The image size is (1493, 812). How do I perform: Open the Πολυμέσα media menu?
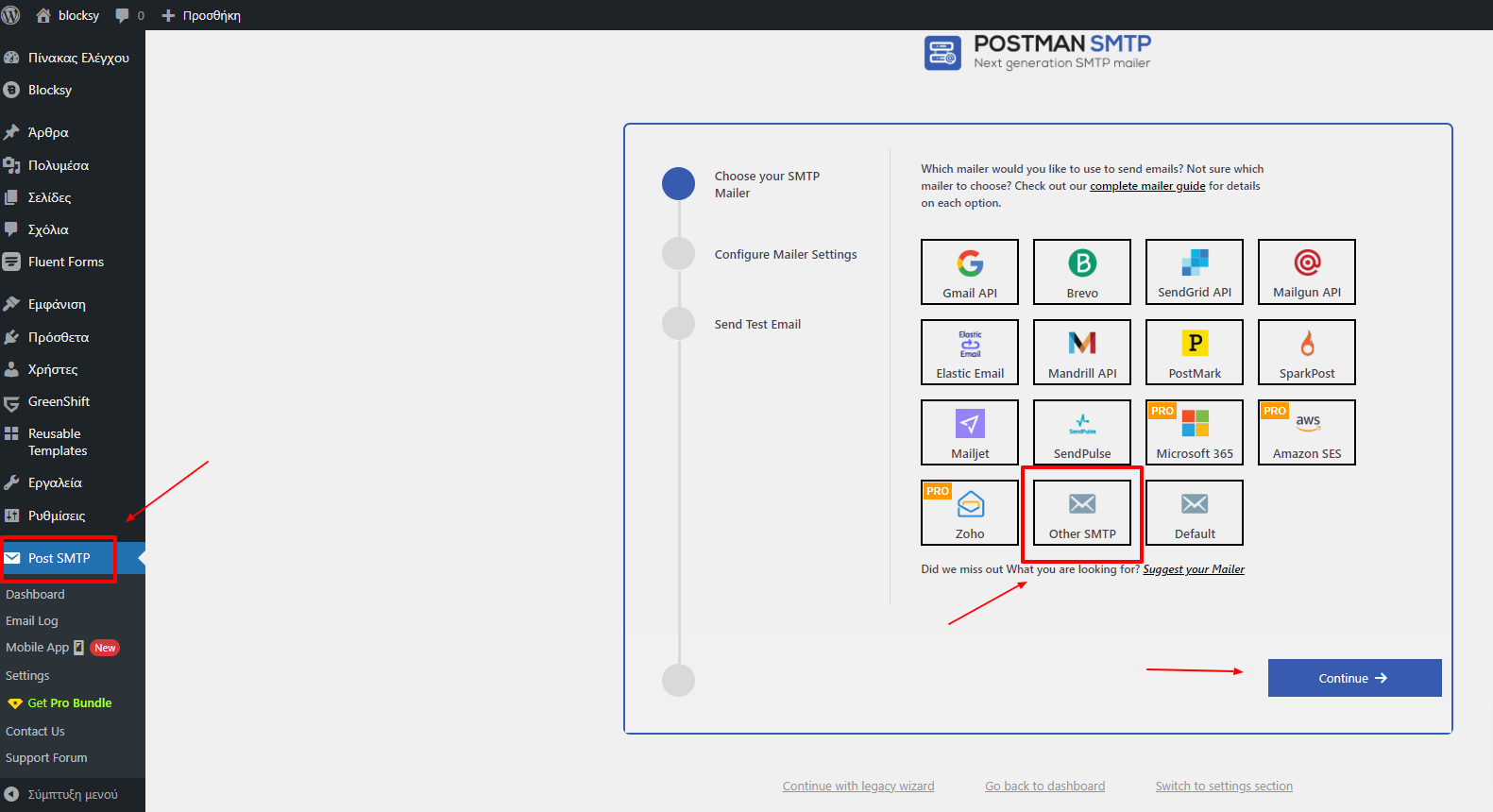click(73, 165)
